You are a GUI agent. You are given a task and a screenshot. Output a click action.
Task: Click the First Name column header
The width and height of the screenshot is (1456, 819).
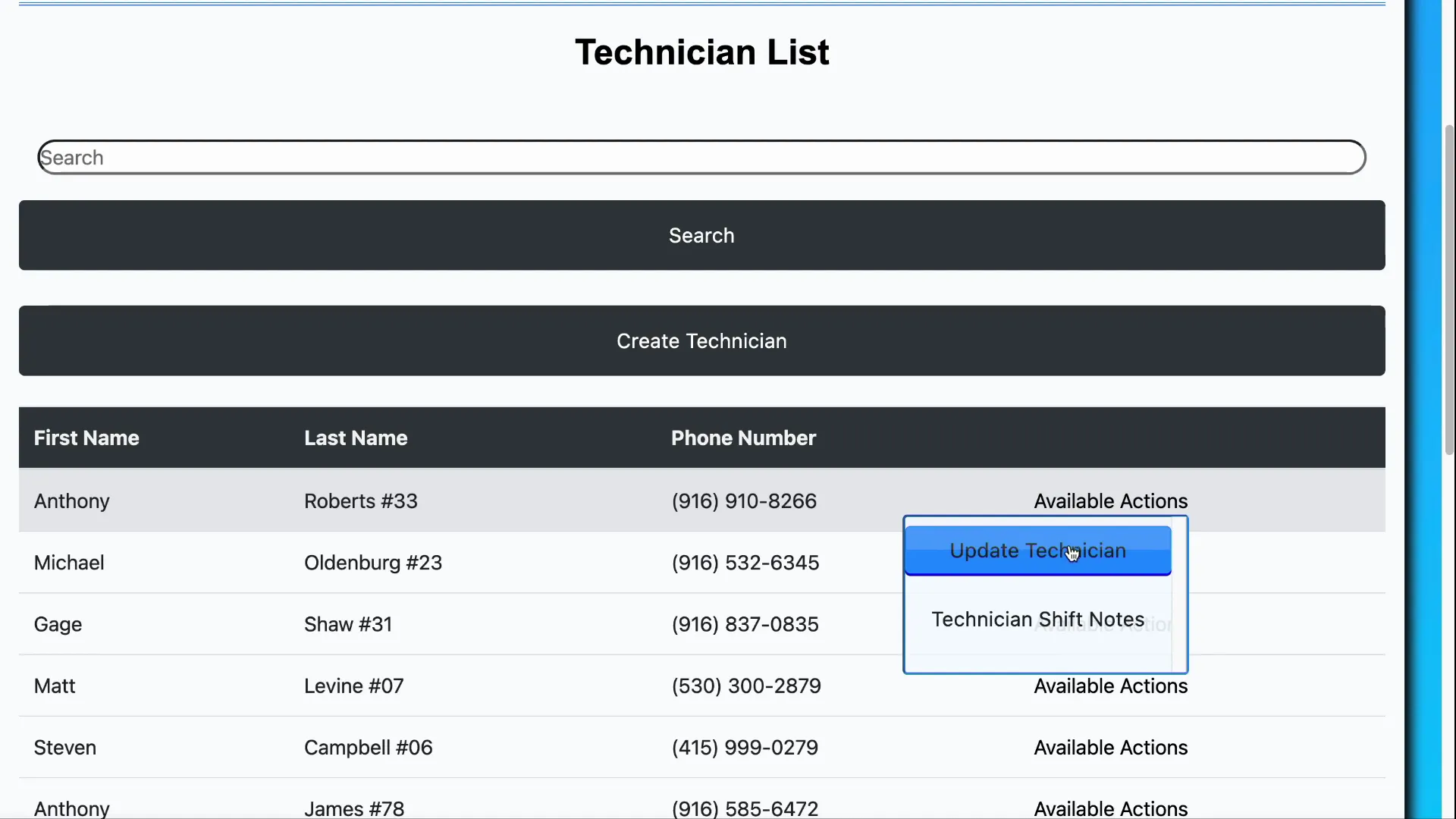point(86,438)
